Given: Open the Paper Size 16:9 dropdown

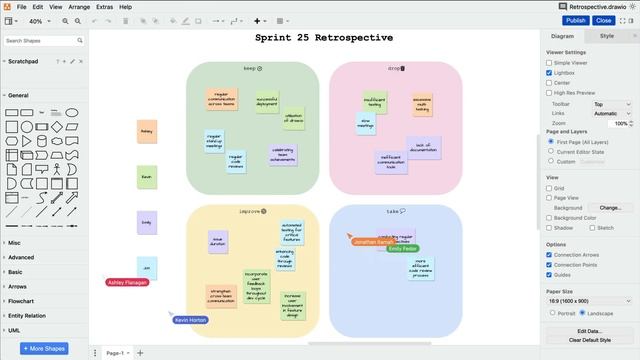Looking at the screenshot, I should (589, 301).
